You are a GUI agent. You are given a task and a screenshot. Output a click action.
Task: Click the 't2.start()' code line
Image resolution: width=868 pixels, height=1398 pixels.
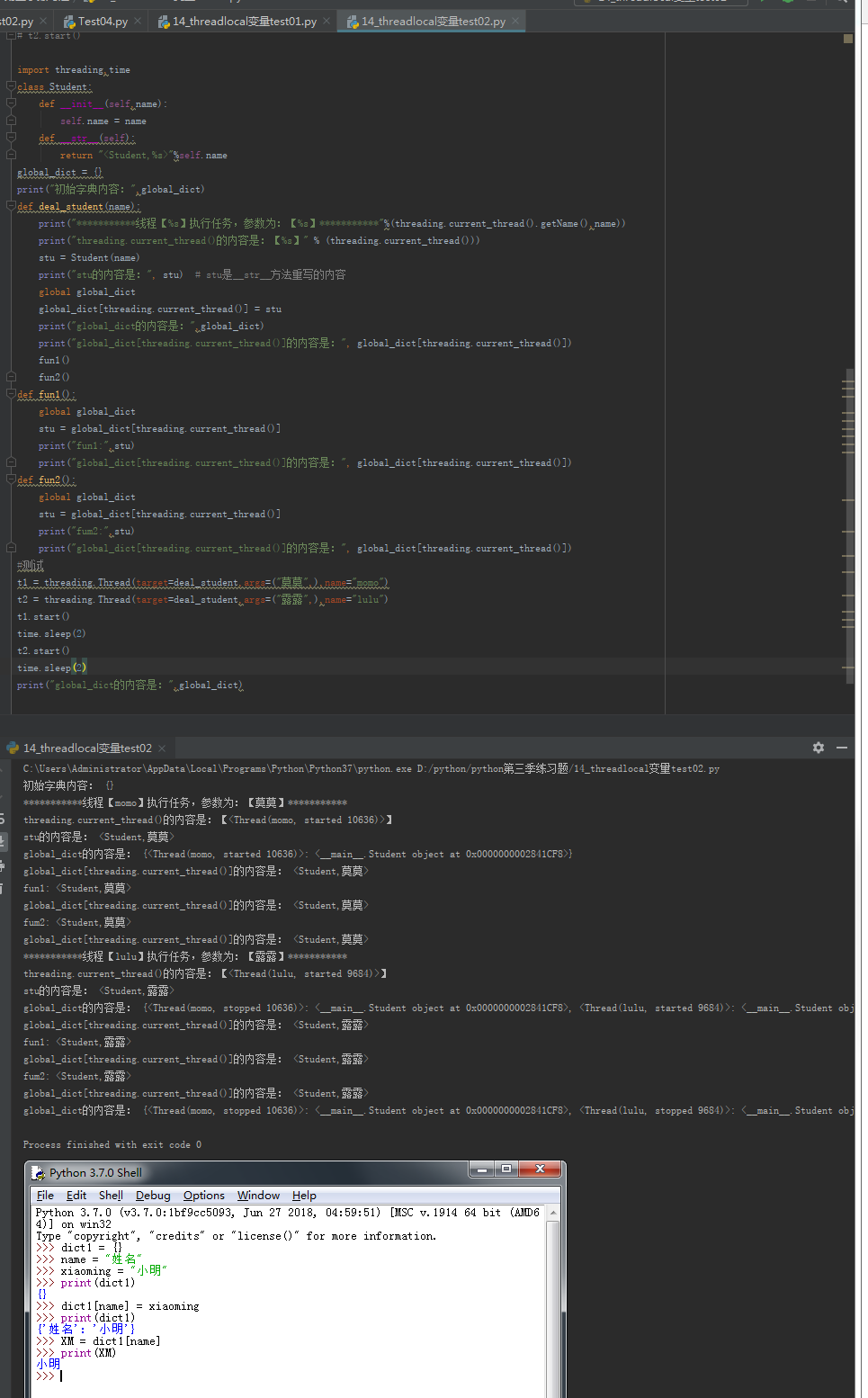[43, 651]
